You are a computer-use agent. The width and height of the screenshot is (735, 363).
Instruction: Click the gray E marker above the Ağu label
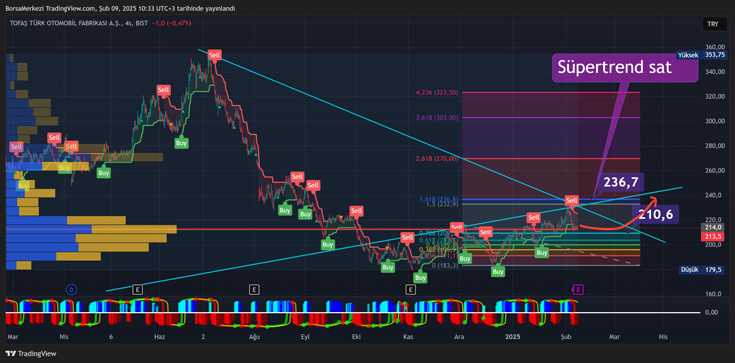click(x=254, y=289)
